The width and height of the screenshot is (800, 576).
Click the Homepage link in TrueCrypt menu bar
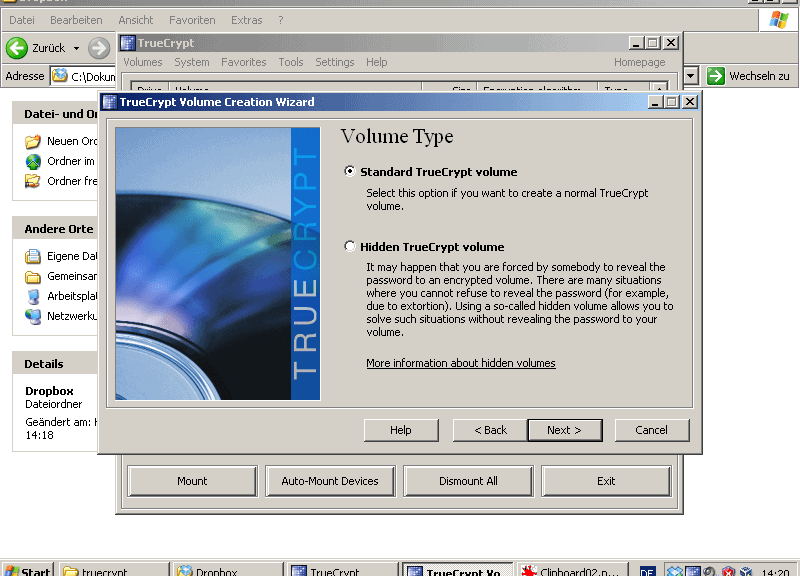point(640,62)
